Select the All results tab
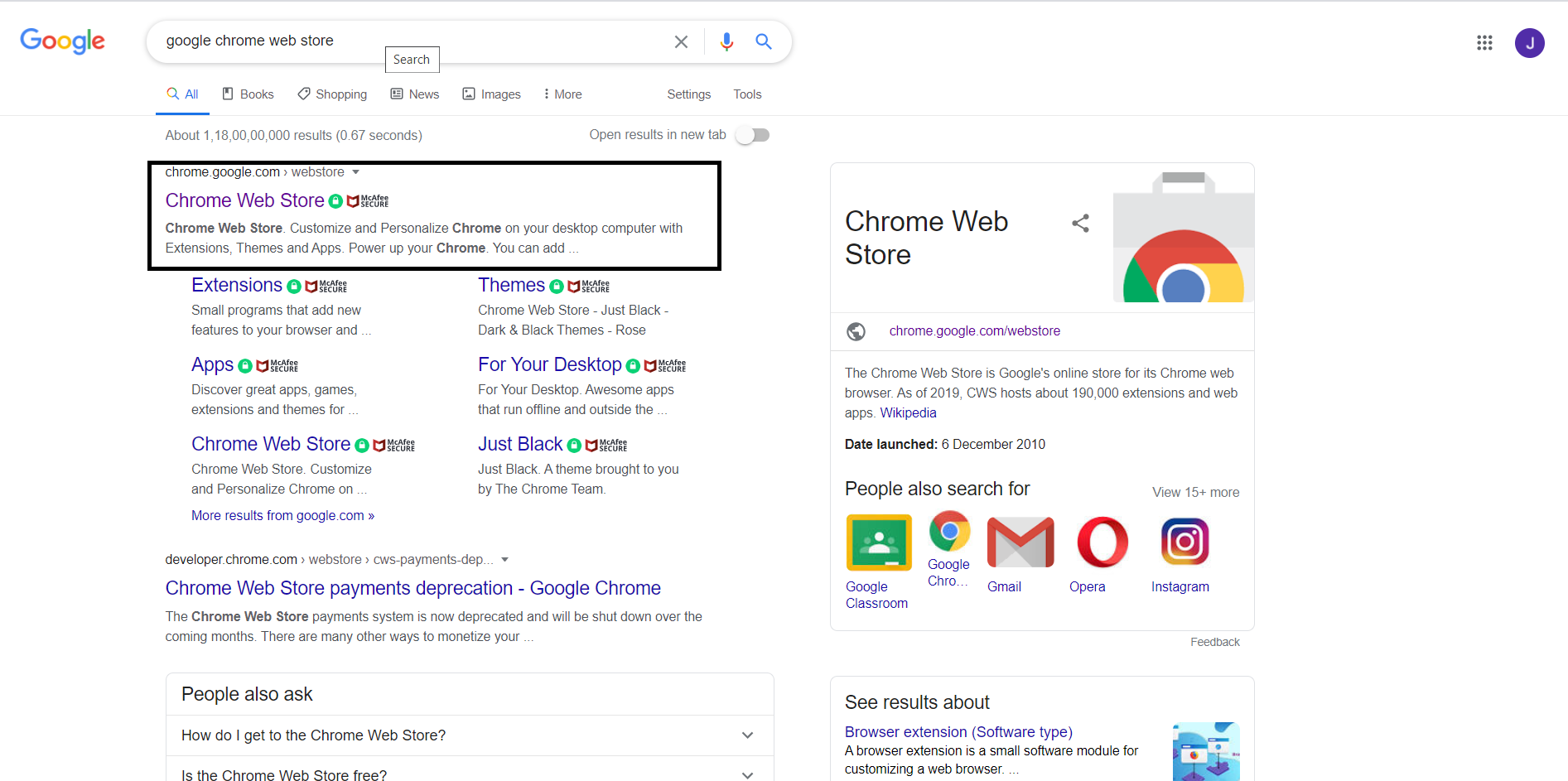The image size is (1568, 781). (x=182, y=94)
